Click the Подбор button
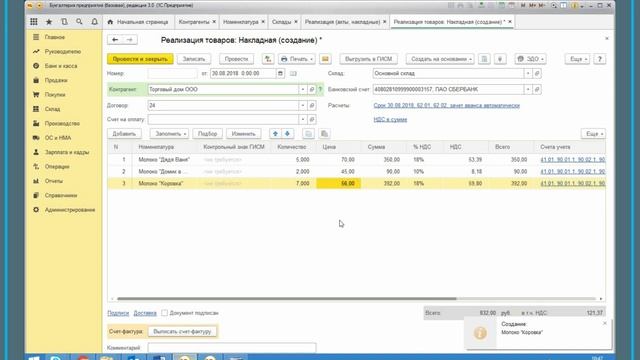 pyautogui.click(x=207, y=134)
